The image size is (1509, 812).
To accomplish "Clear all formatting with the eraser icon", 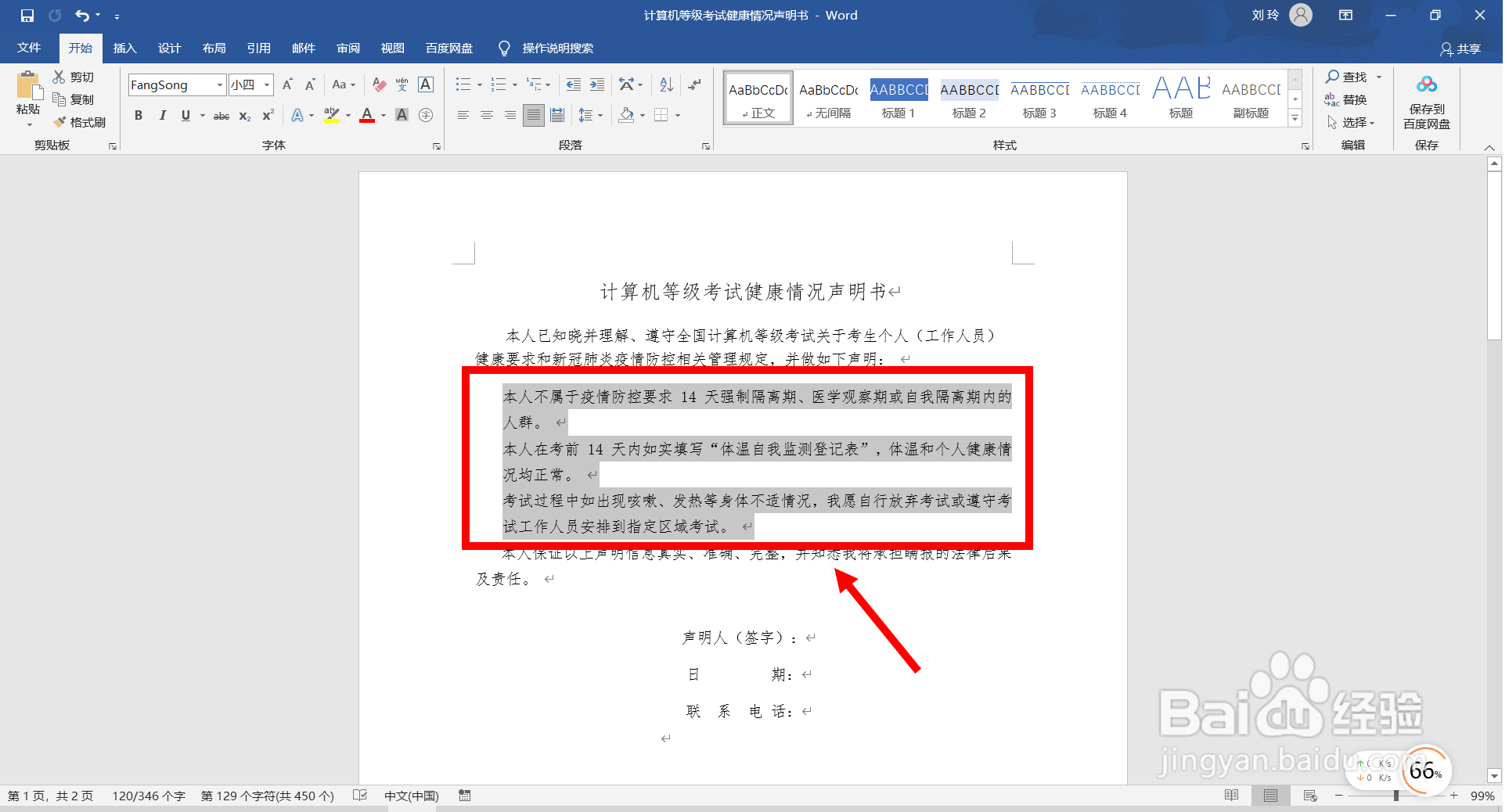I will [x=379, y=84].
